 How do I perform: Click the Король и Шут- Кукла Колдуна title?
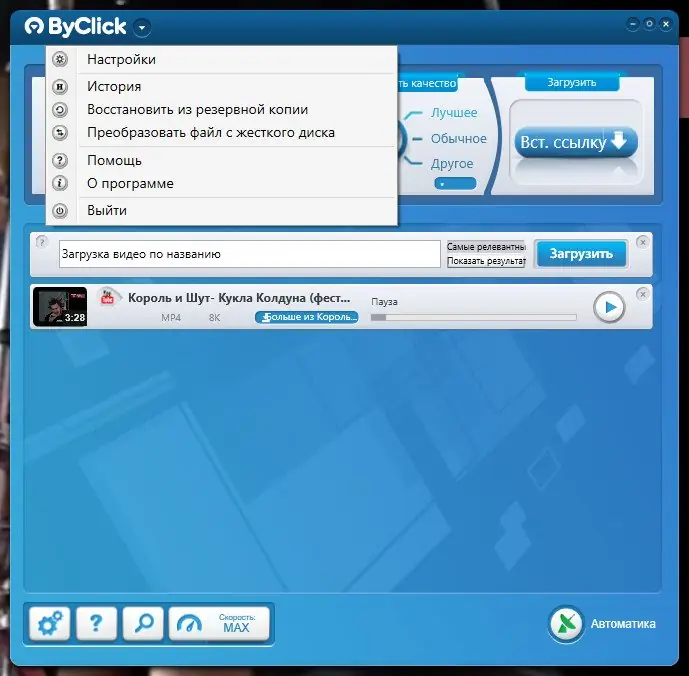239,298
